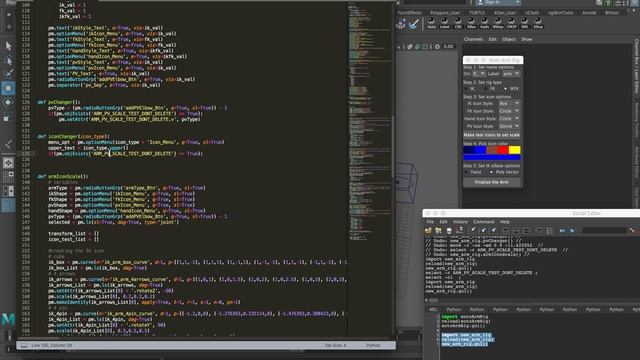Choose the Pole Vector elbow option radio

click(491, 172)
